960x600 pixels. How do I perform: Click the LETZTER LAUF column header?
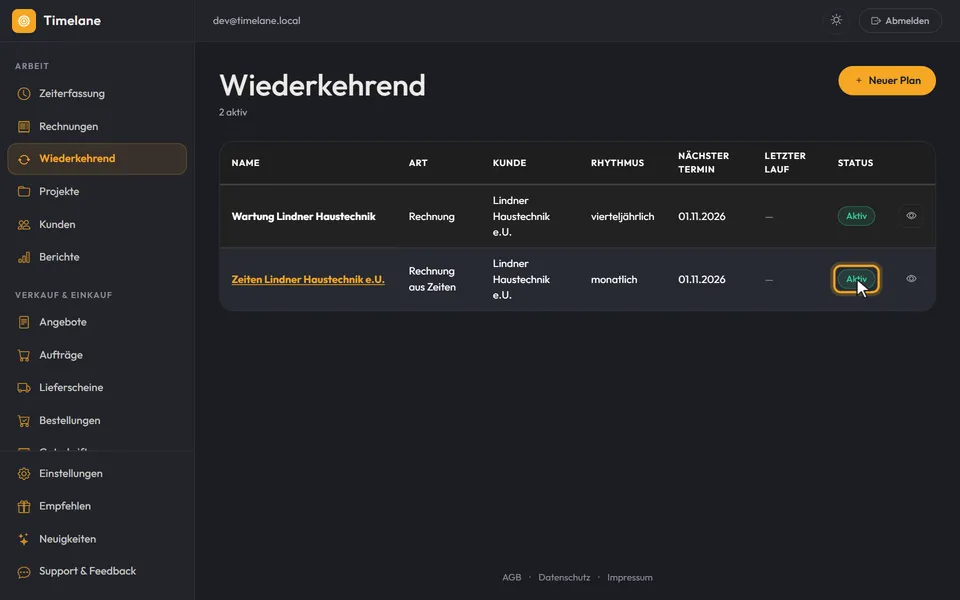[785, 163]
